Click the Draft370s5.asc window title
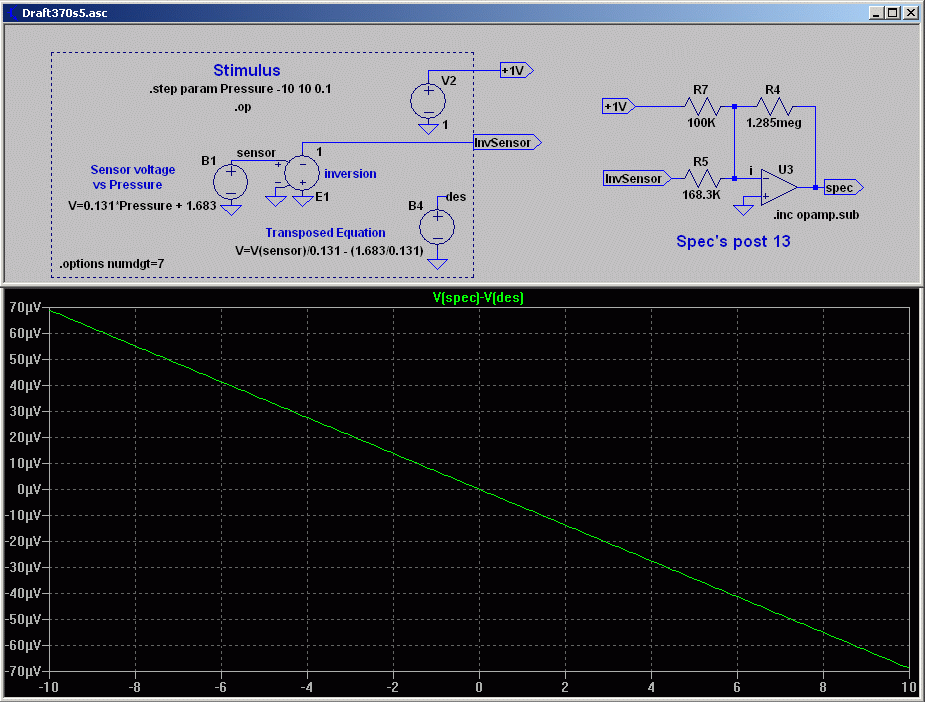 [x=64, y=13]
